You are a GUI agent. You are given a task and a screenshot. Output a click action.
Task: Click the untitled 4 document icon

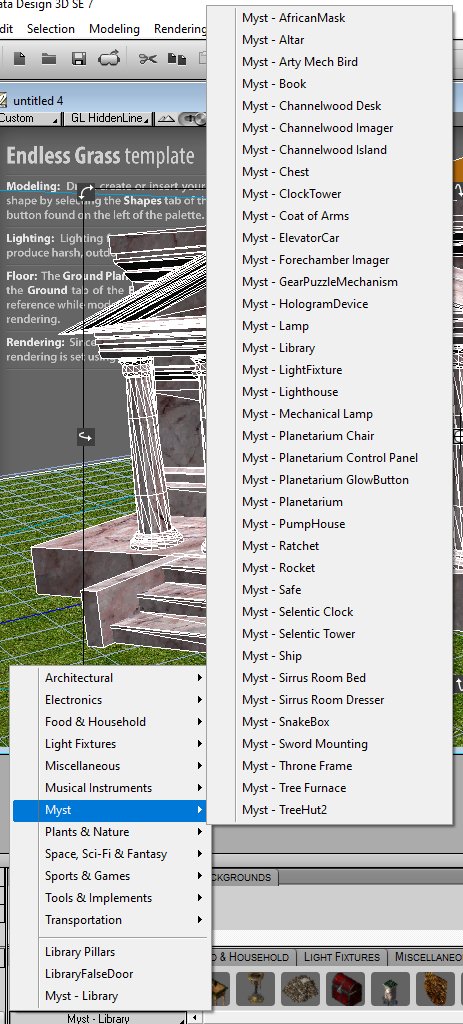pyautogui.click(x=3, y=101)
